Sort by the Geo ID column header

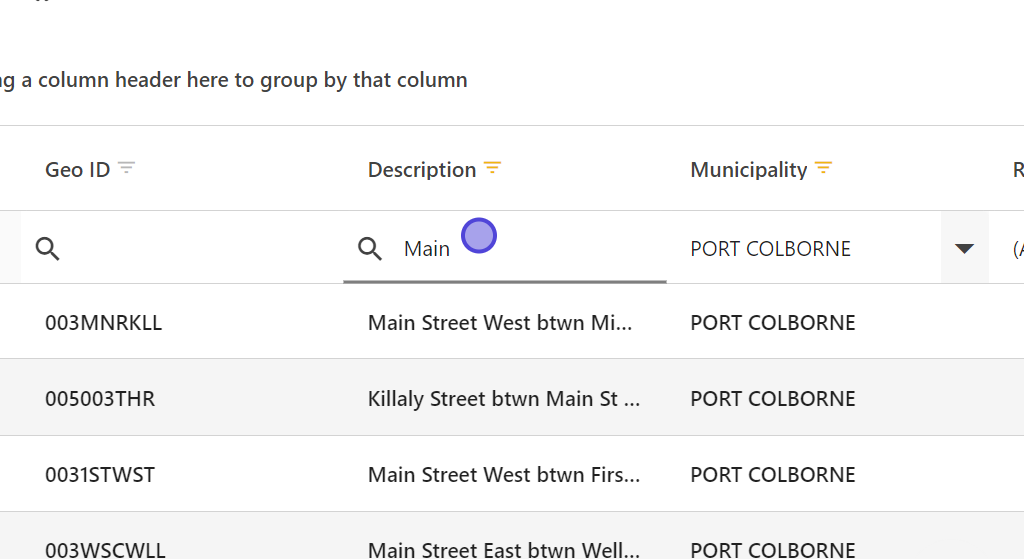coord(77,170)
